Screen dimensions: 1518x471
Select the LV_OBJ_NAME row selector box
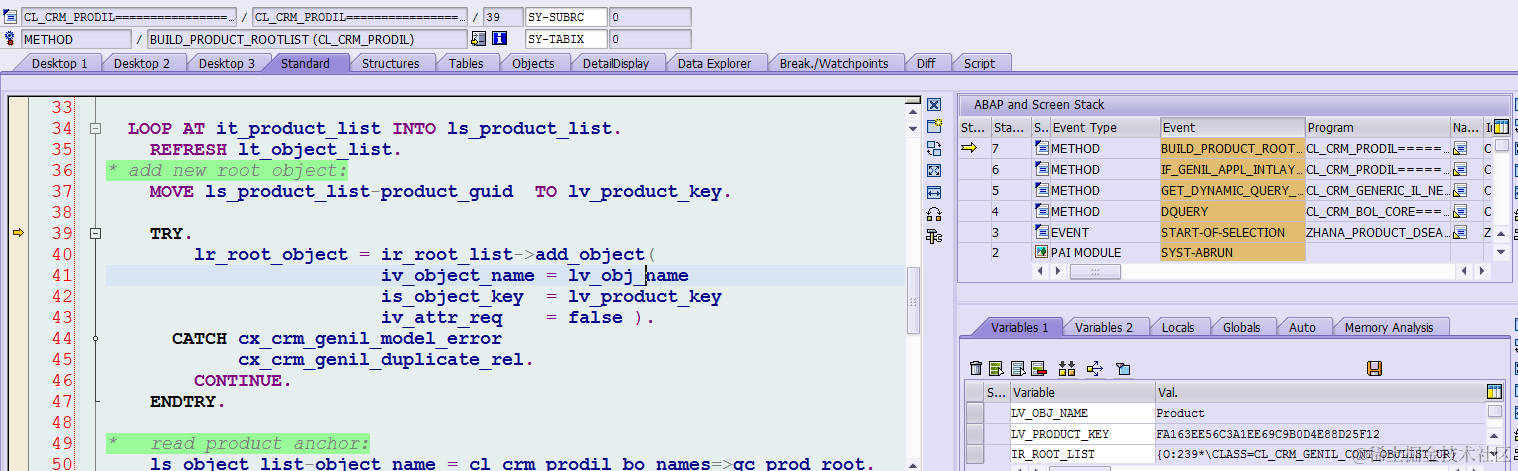coord(975,413)
